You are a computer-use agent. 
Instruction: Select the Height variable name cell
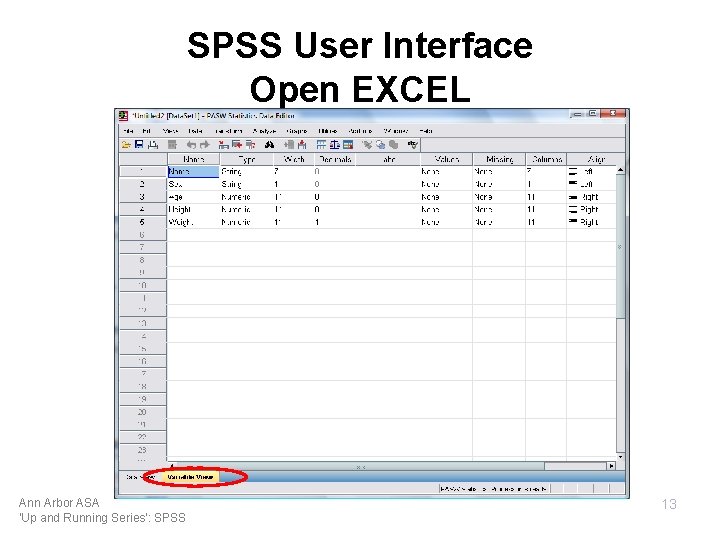193,209
